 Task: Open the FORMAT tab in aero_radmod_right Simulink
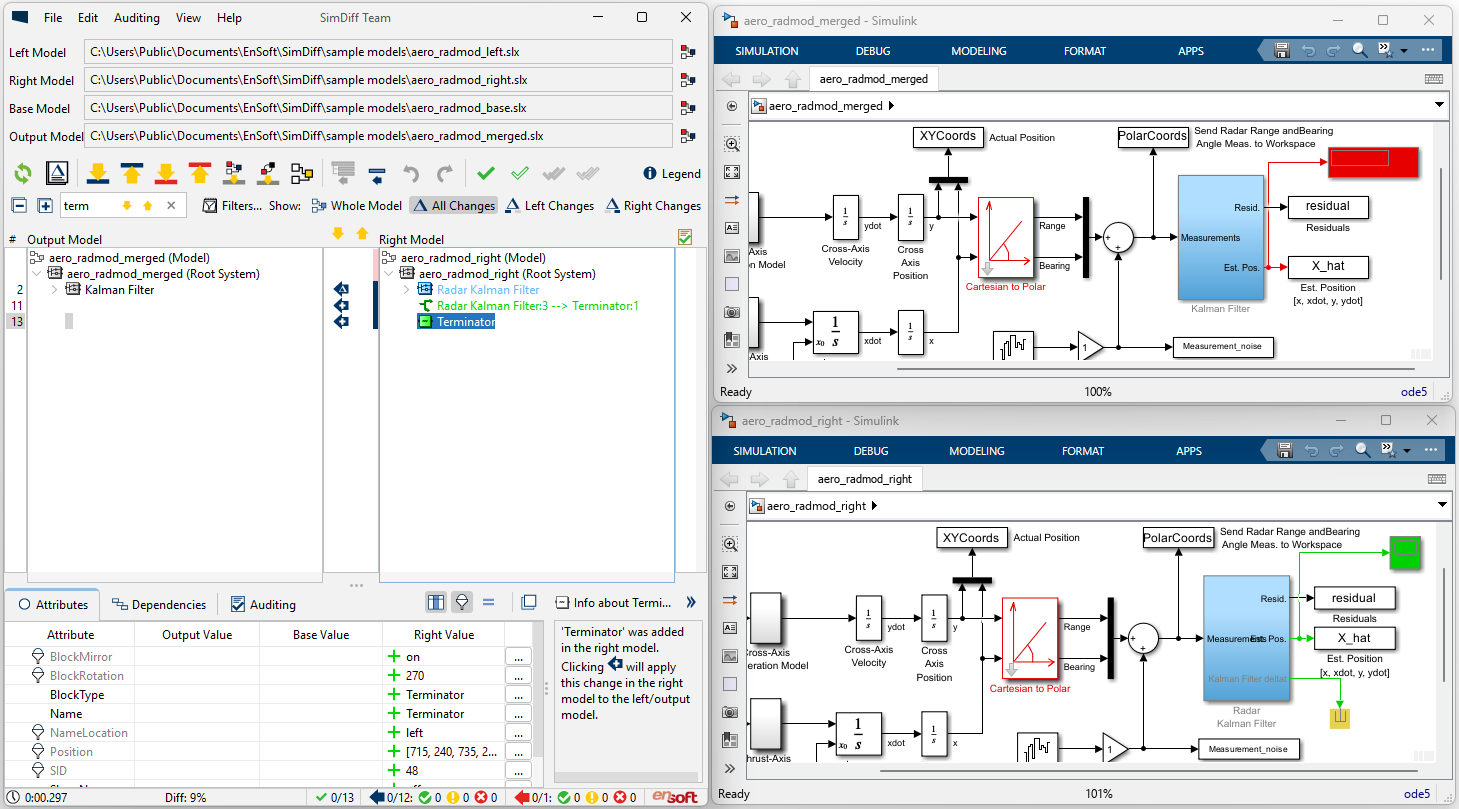tap(1083, 451)
